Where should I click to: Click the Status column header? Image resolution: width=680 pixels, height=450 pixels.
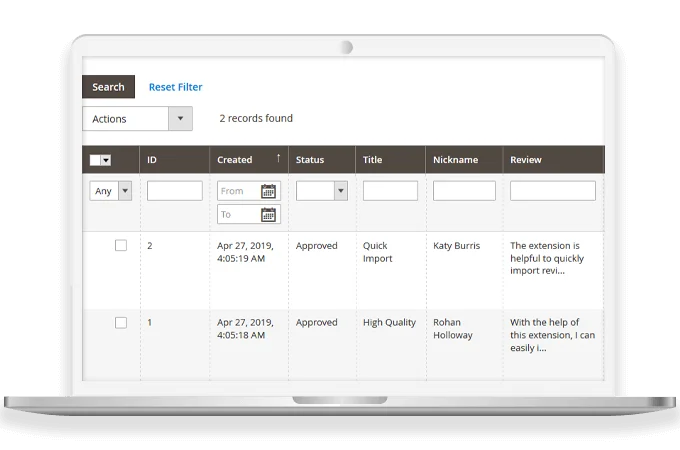(310, 160)
